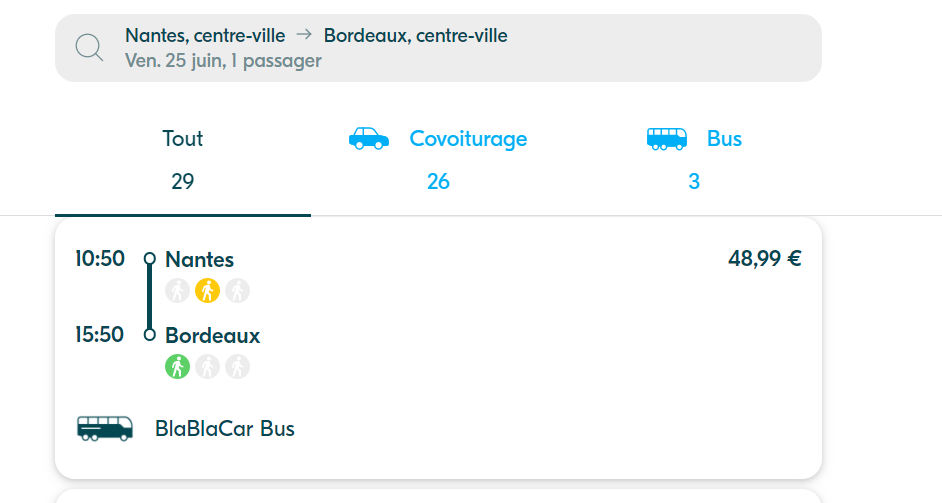Click the magnifying glass search icon
The height and width of the screenshot is (503, 942).
coord(89,47)
